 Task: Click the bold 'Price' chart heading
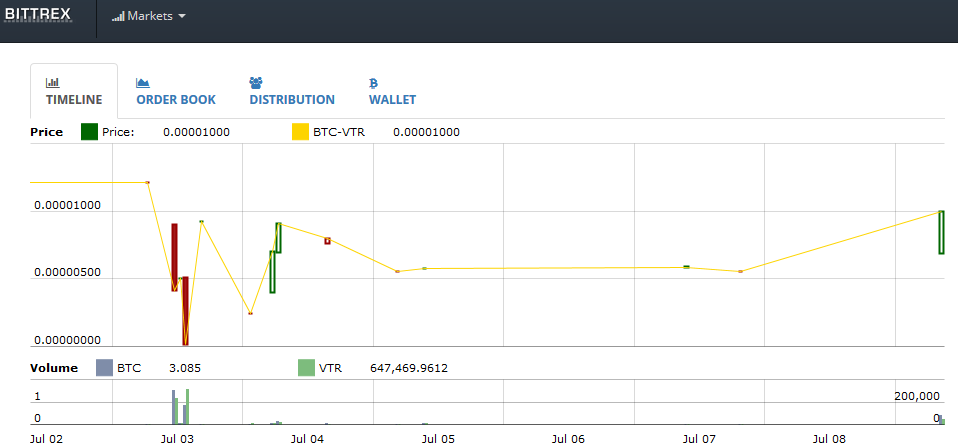pyautogui.click(x=46, y=132)
